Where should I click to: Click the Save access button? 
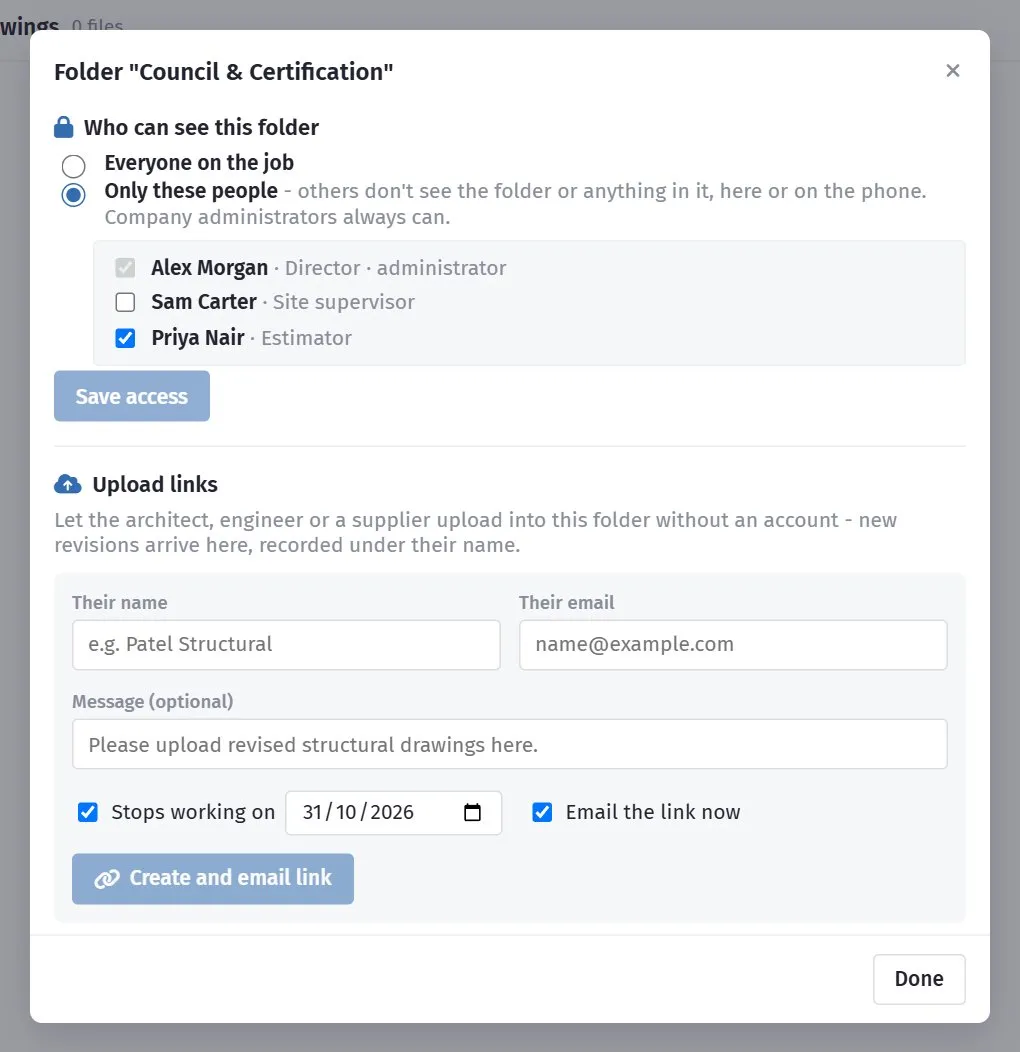pyautogui.click(x=132, y=396)
